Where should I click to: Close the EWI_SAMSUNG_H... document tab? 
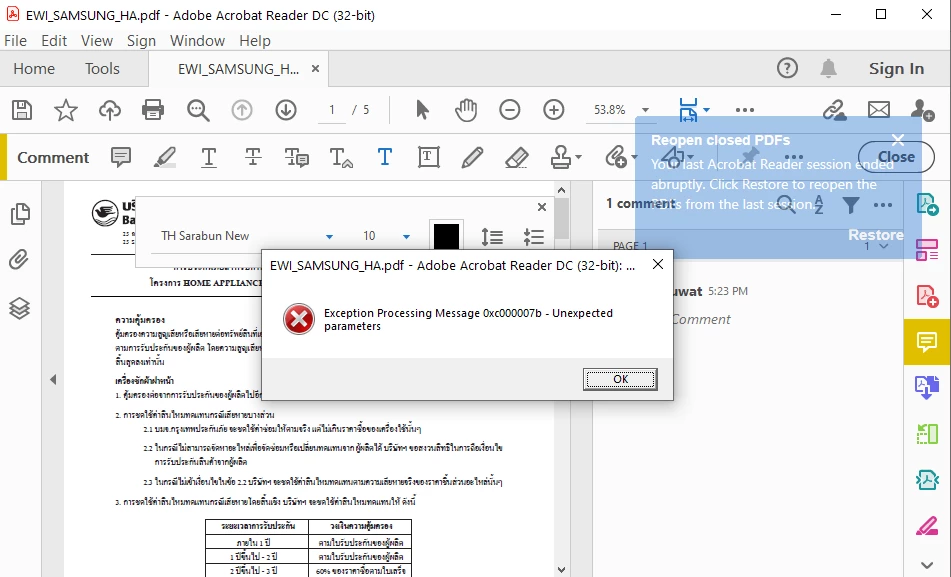[x=315, y=69]
